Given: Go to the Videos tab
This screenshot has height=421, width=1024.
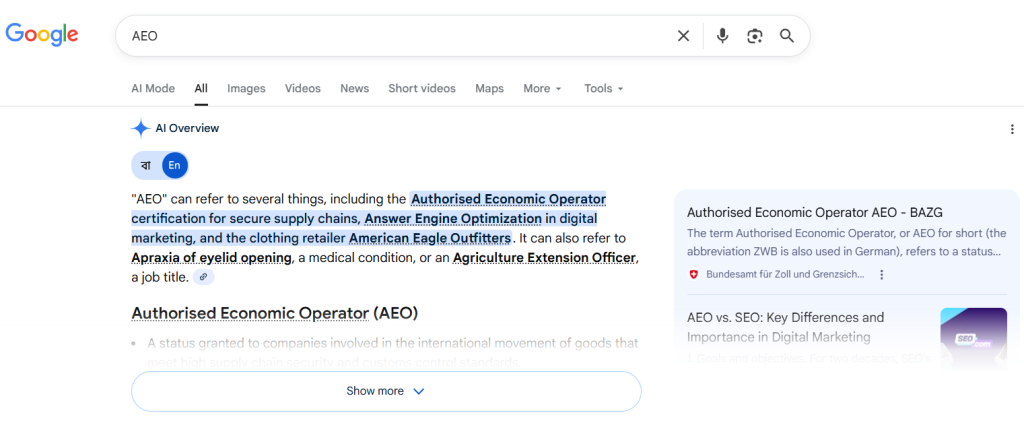Looking at the screenshot, I should point(302,88).
